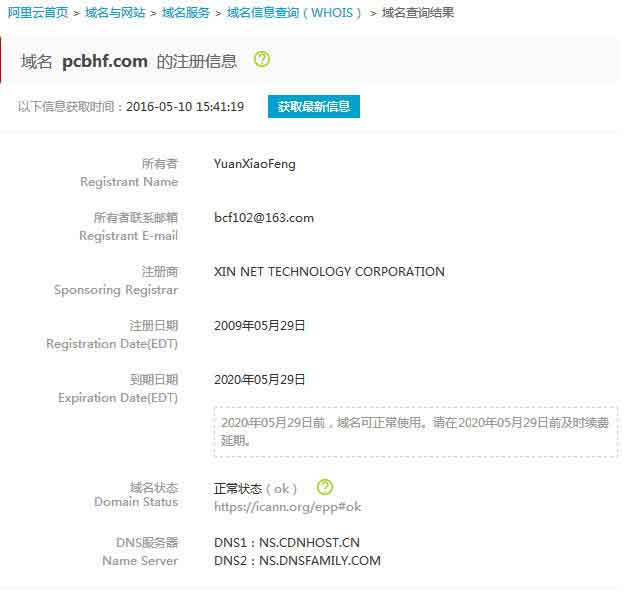Go to 域名与网站 in the breadcrumb
This screenshot has height=592, width=633.
113,13
